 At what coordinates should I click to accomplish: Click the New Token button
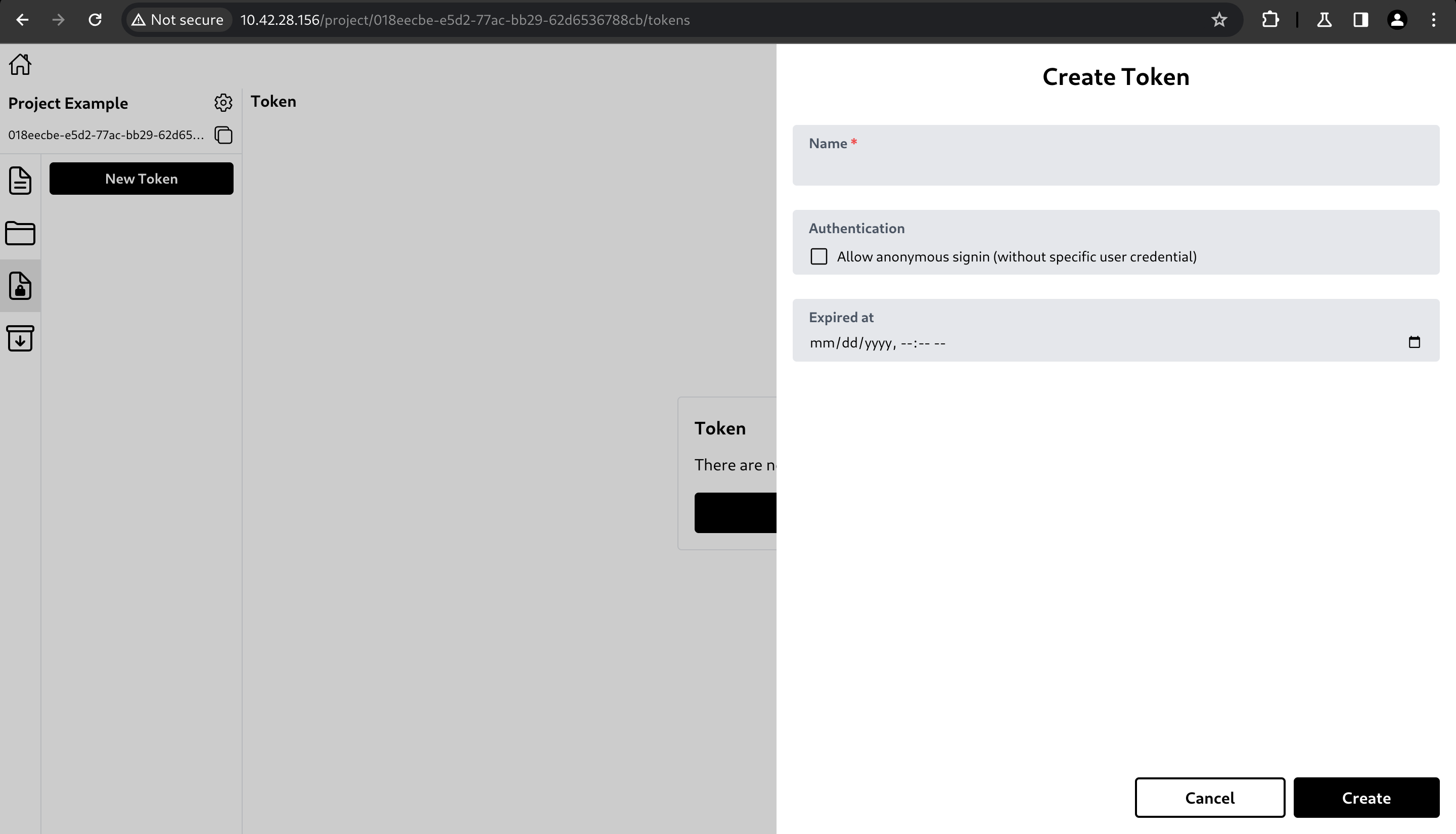pyautogui.click(x=141, y=178)
